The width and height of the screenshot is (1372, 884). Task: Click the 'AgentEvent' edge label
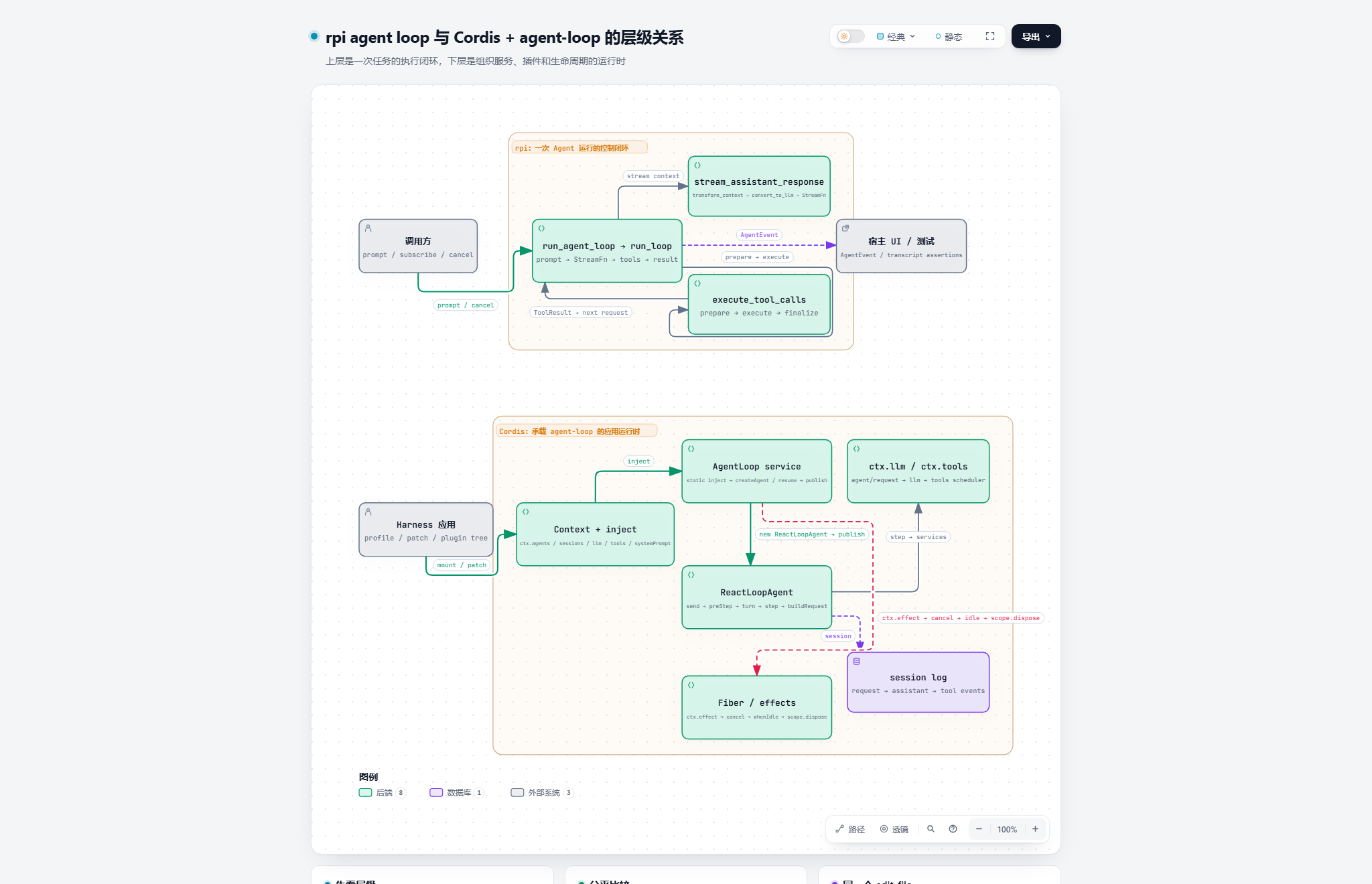(759, 235)
